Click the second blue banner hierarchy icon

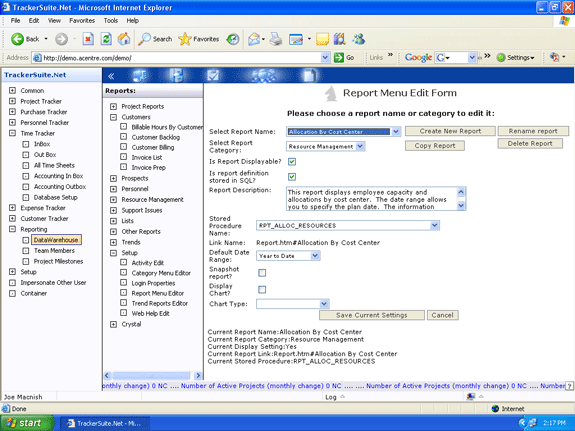[x=176, y=76]
